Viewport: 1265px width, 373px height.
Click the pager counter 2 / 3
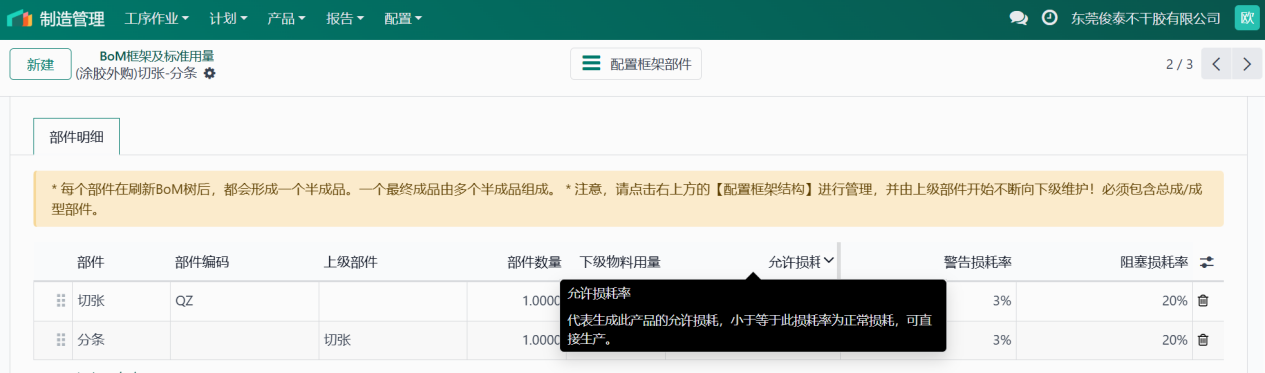pyautogui.click(x=1179, y=64)
